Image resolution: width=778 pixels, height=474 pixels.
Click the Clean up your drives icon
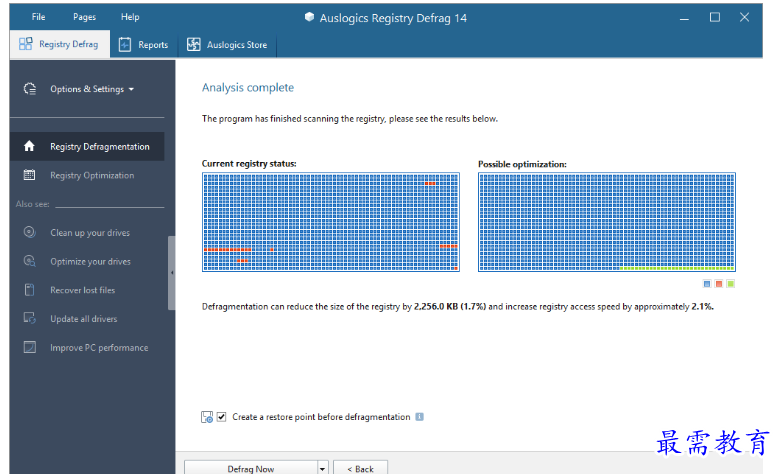click(x=30, y=232)
